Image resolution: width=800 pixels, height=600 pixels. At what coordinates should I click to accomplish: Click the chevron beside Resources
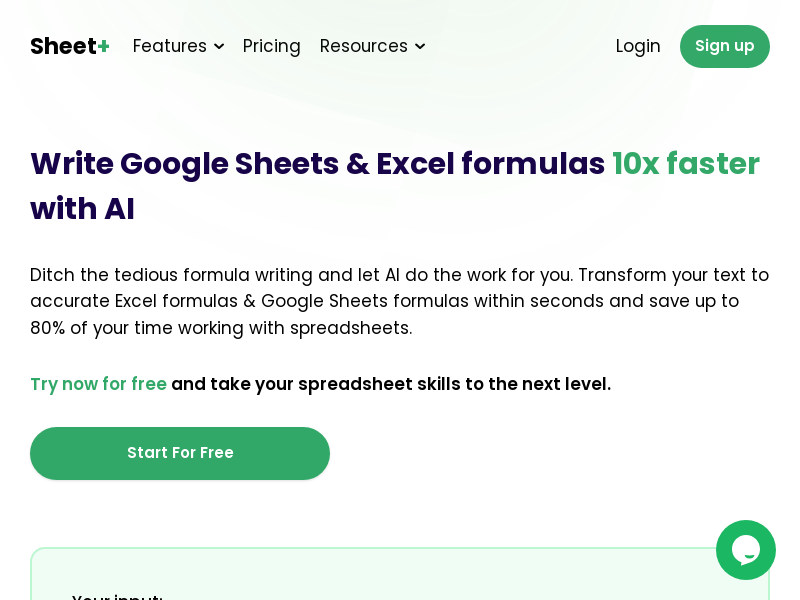click(x=420, y=47)
